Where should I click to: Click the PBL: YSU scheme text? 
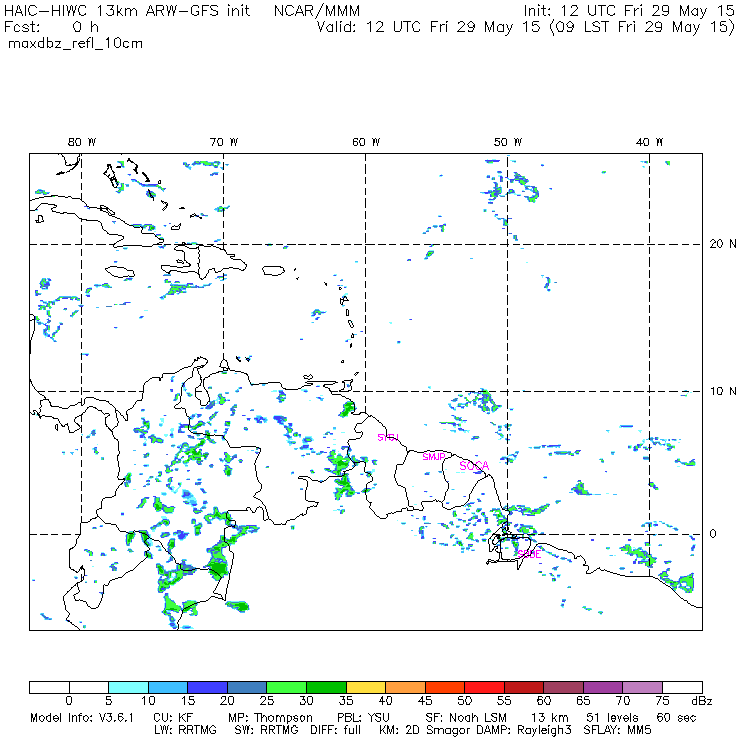click(363, 718)
